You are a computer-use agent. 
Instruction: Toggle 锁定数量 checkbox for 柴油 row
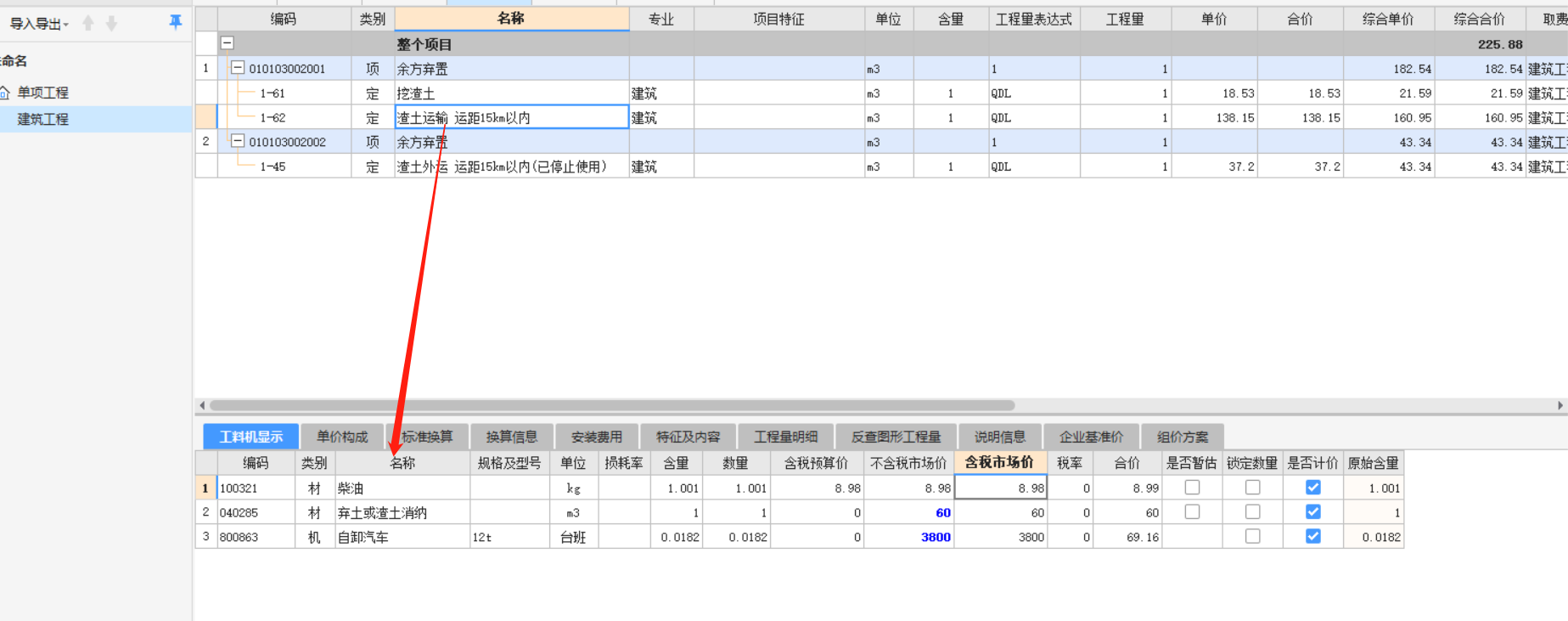1252,488
